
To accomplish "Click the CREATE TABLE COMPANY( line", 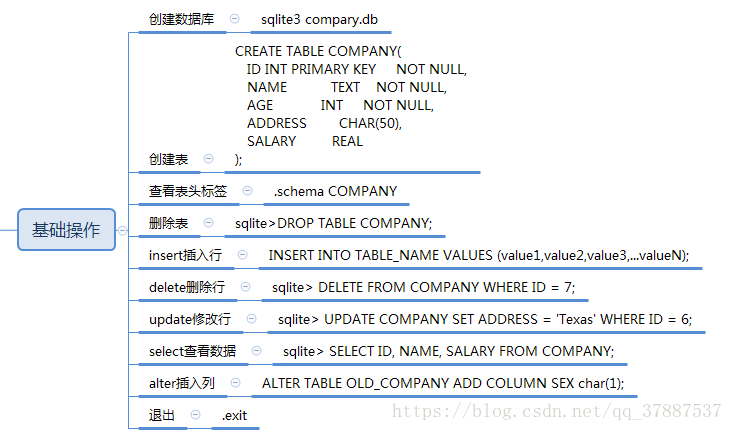I will [318, 51].
